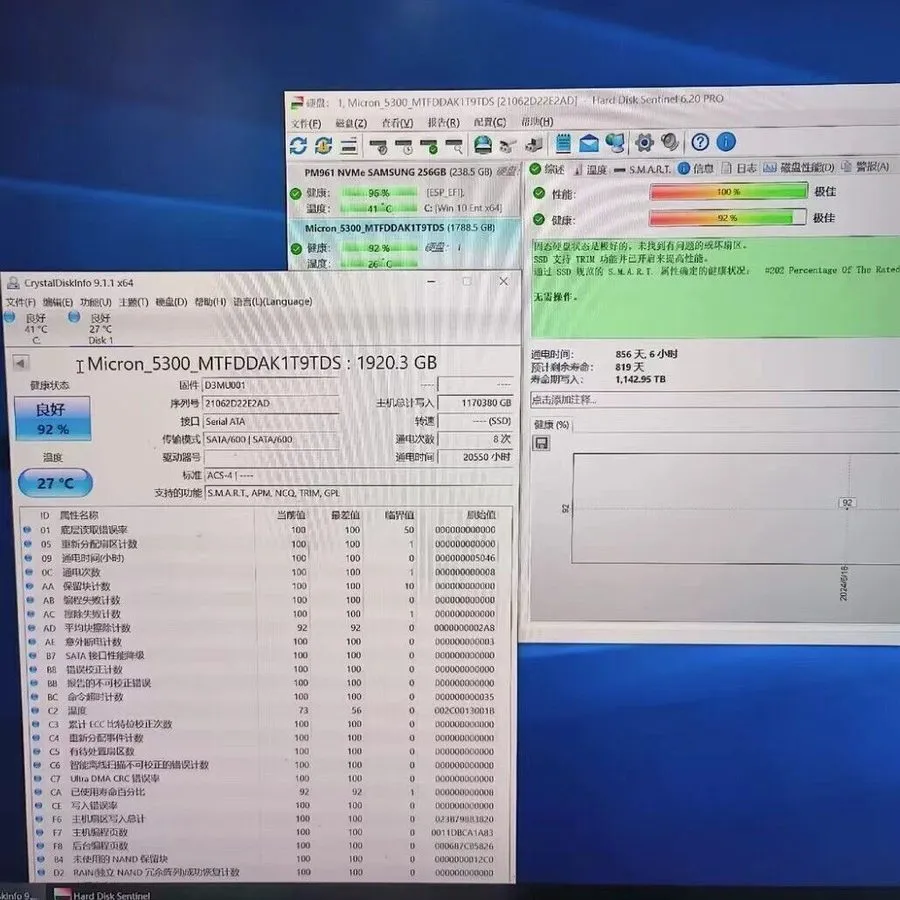Viewport: 900px width, 900px height.
Task: Click the 原始值 column header
Action: point(480,515)
